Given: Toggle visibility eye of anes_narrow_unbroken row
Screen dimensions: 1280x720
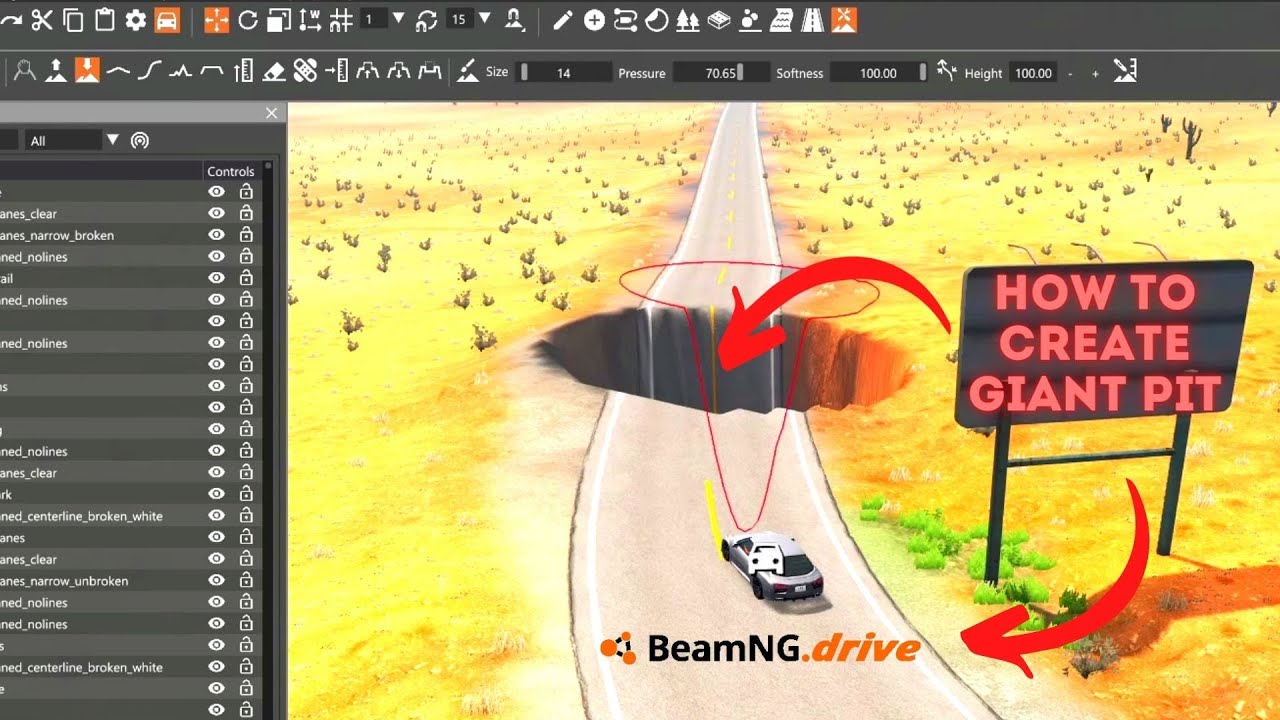Looking at the screenshot, I should (x=216, y=581).
